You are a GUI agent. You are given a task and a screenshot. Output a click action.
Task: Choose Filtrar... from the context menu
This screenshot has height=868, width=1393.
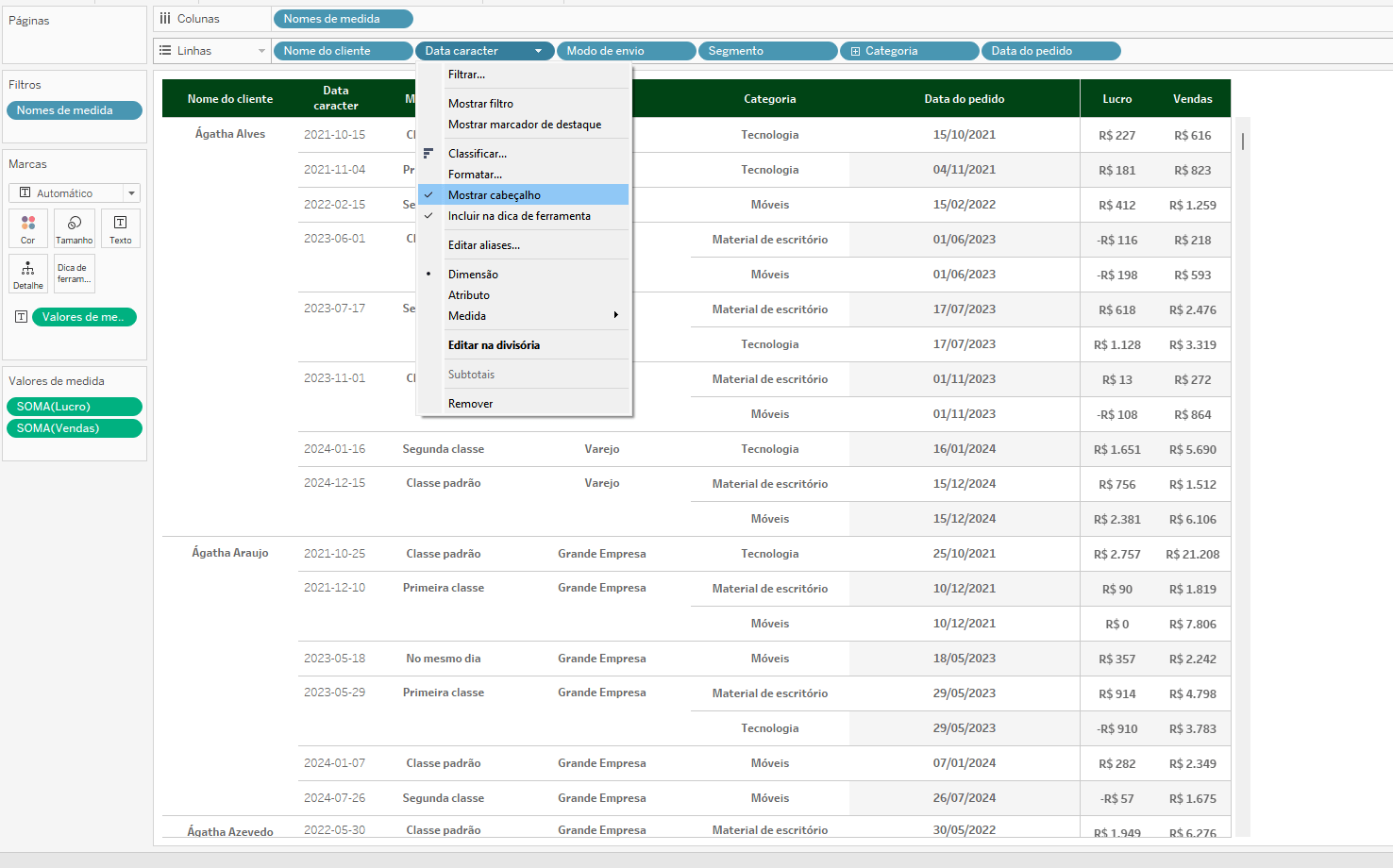pos(466,75)
